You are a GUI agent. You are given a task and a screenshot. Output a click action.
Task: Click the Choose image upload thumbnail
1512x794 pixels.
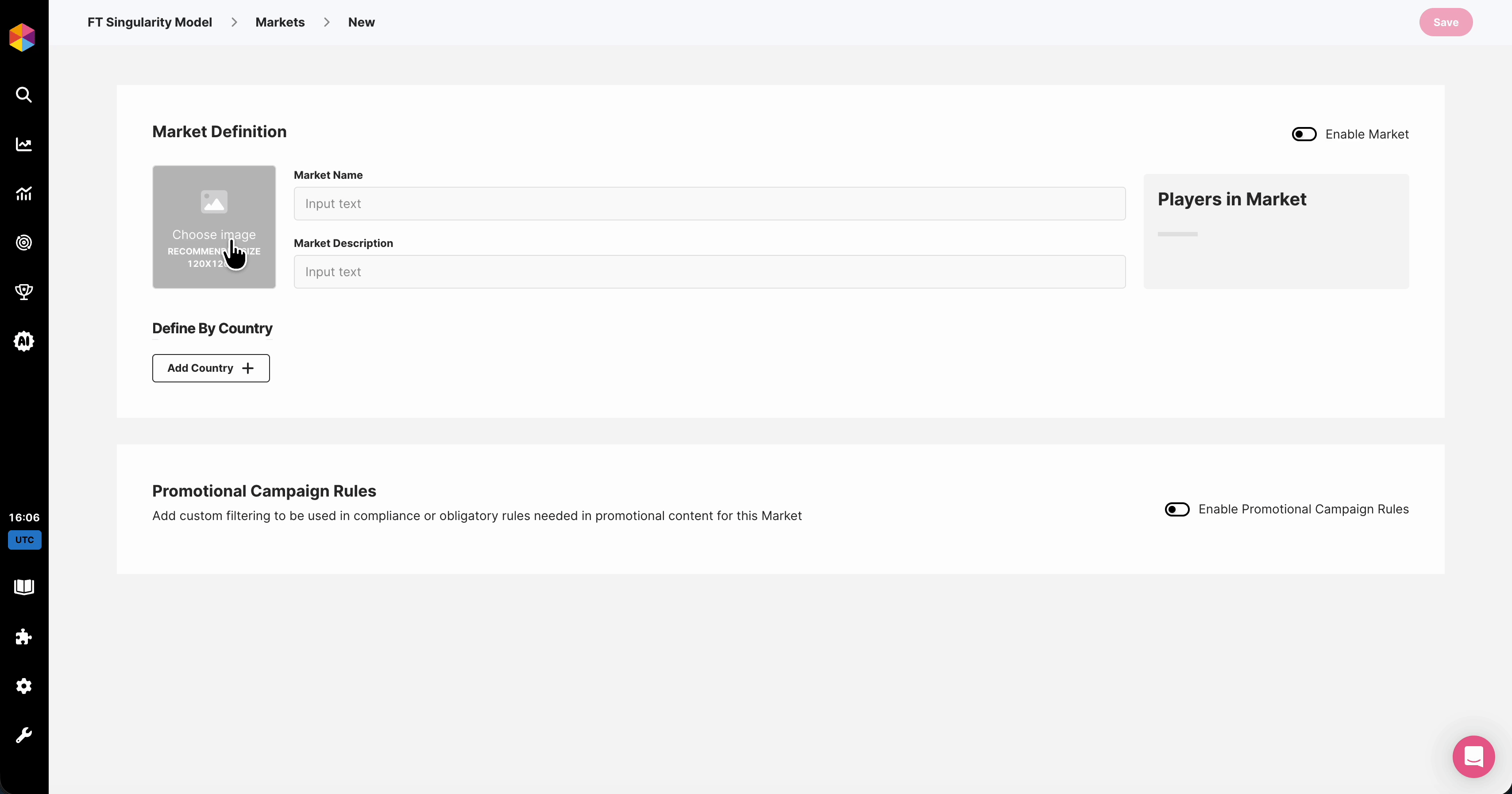coord(214,227)
